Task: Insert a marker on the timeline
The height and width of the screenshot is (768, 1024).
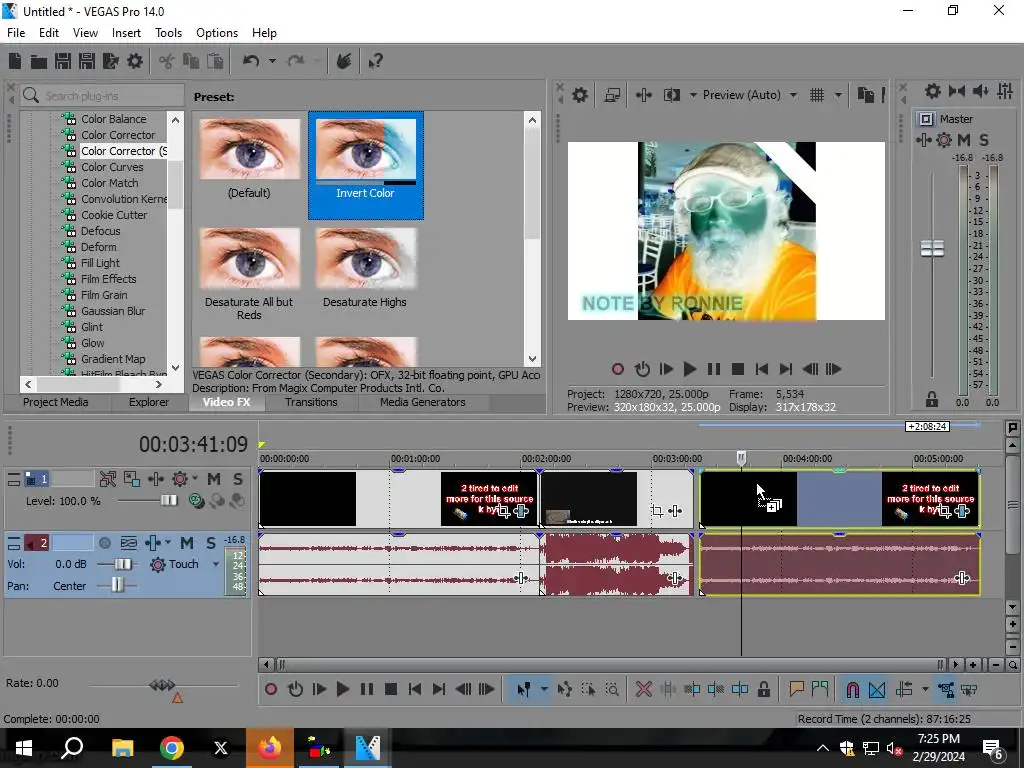Action: [796, 690]
